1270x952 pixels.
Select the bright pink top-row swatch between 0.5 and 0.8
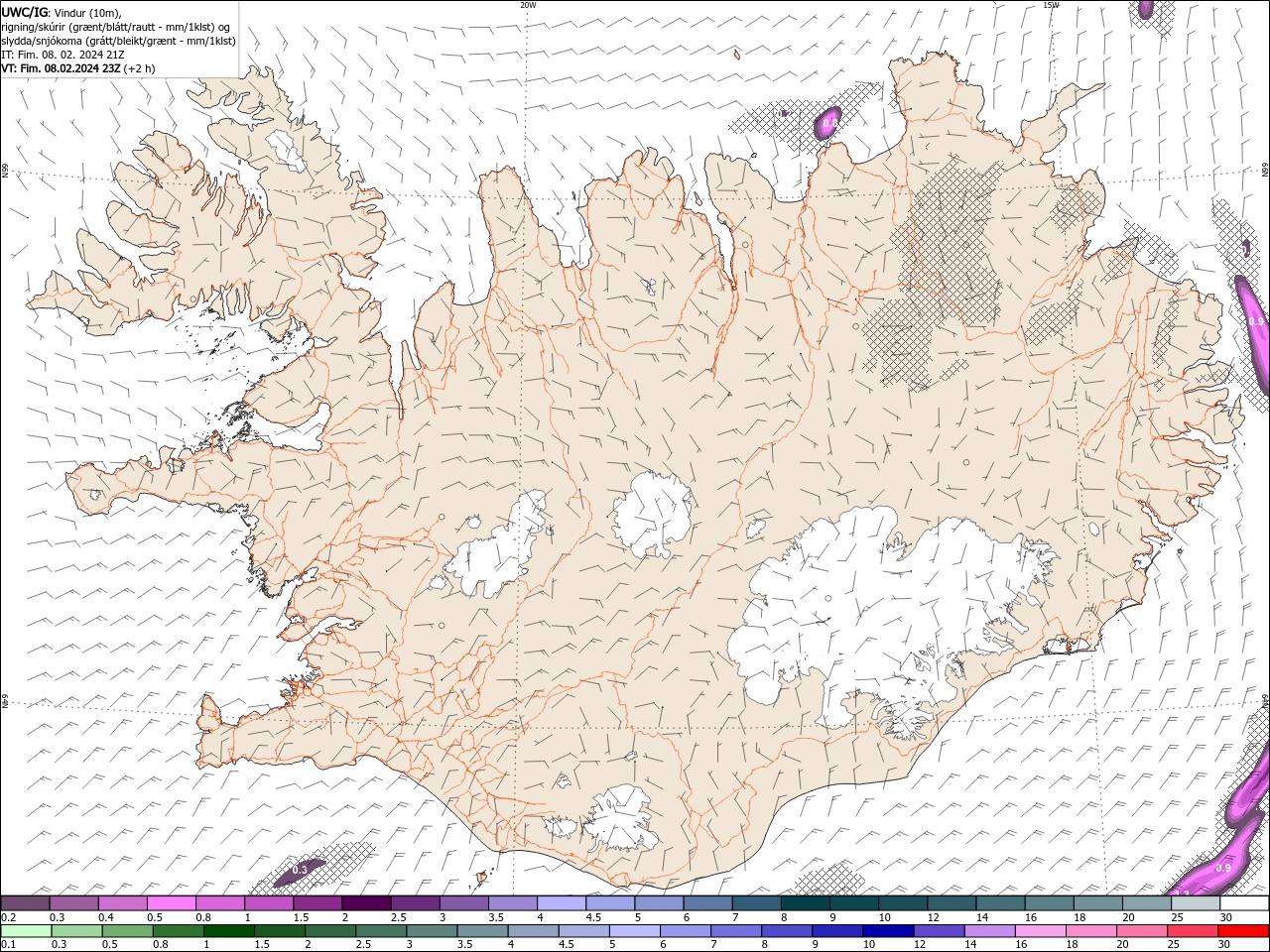click(x=172, y=903)
